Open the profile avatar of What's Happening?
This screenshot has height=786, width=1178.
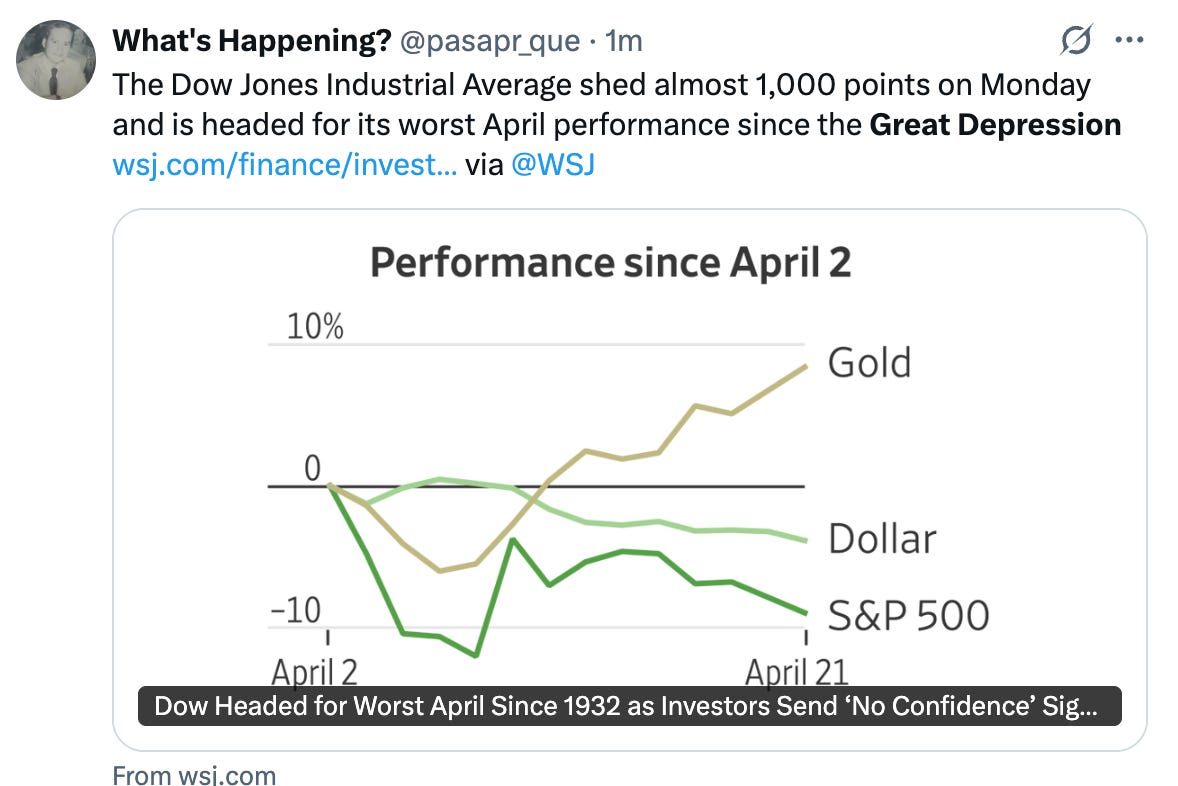pyautogui.click(x=56, y=60)
